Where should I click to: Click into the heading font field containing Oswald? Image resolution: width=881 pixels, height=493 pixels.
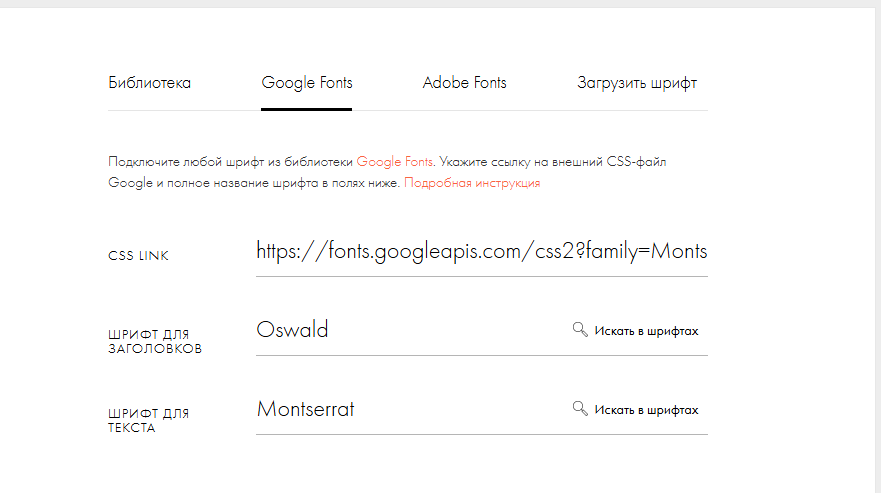pos(400,330)
